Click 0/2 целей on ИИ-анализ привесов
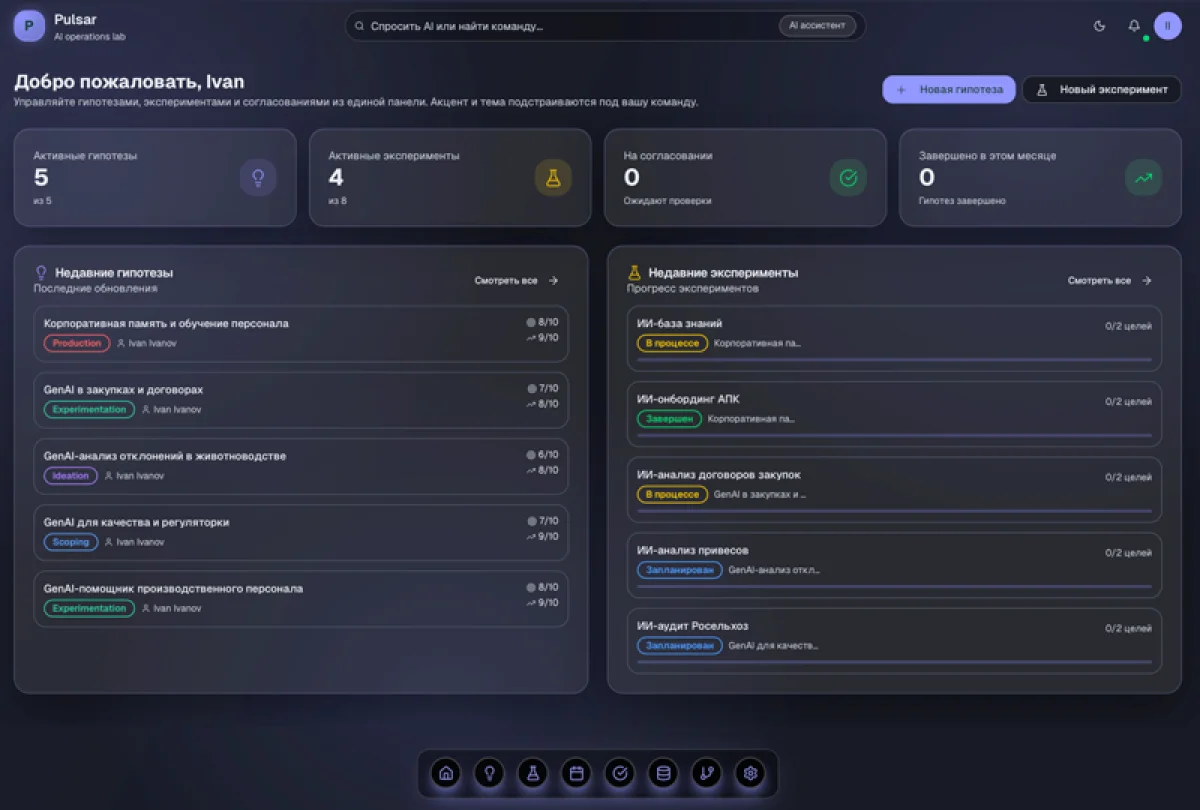 pyautogui.click(x=1128, y=552)
